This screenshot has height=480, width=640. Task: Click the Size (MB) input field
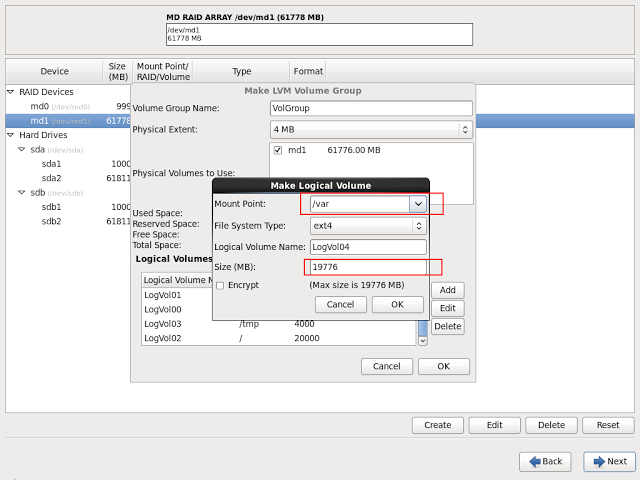point(370,267)
